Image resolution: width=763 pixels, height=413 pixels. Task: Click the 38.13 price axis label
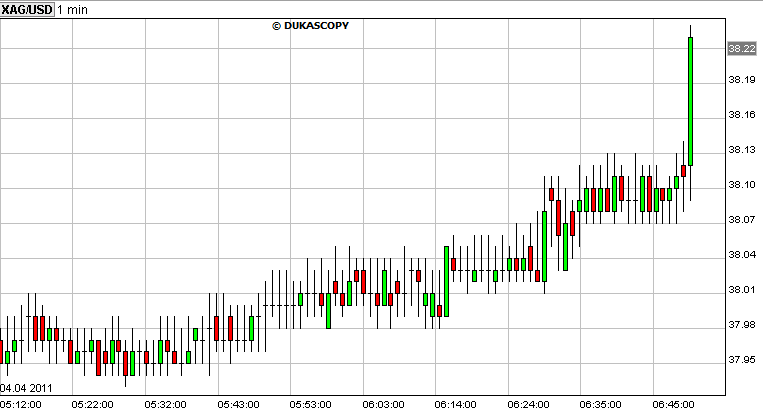[742, 149]
